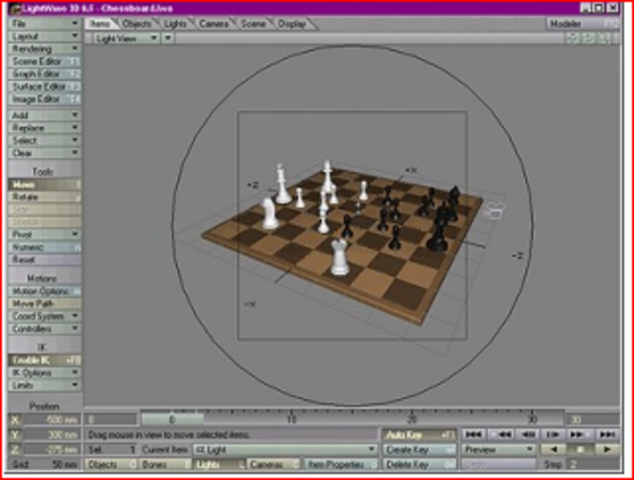
Task: Open the Controllers dropdown
Action: click(44, 329)
